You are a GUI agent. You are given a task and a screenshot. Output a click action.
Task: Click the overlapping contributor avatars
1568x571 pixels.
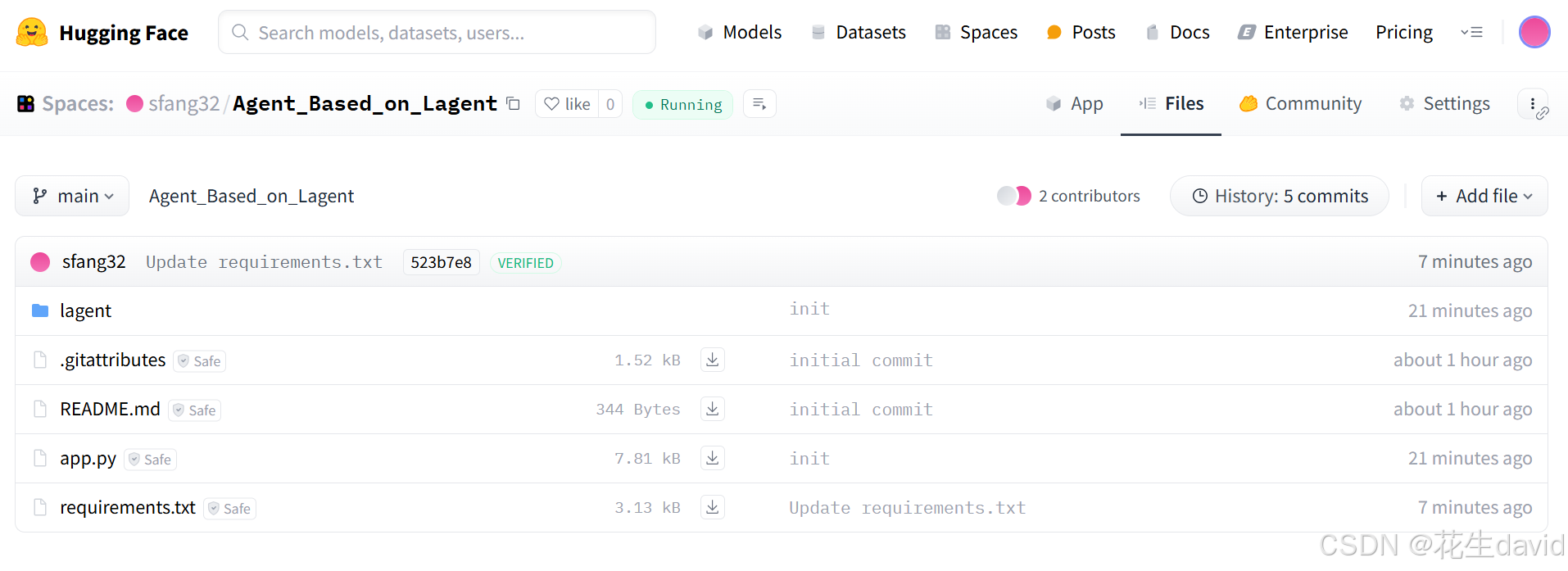click(x=1014, y=196)
